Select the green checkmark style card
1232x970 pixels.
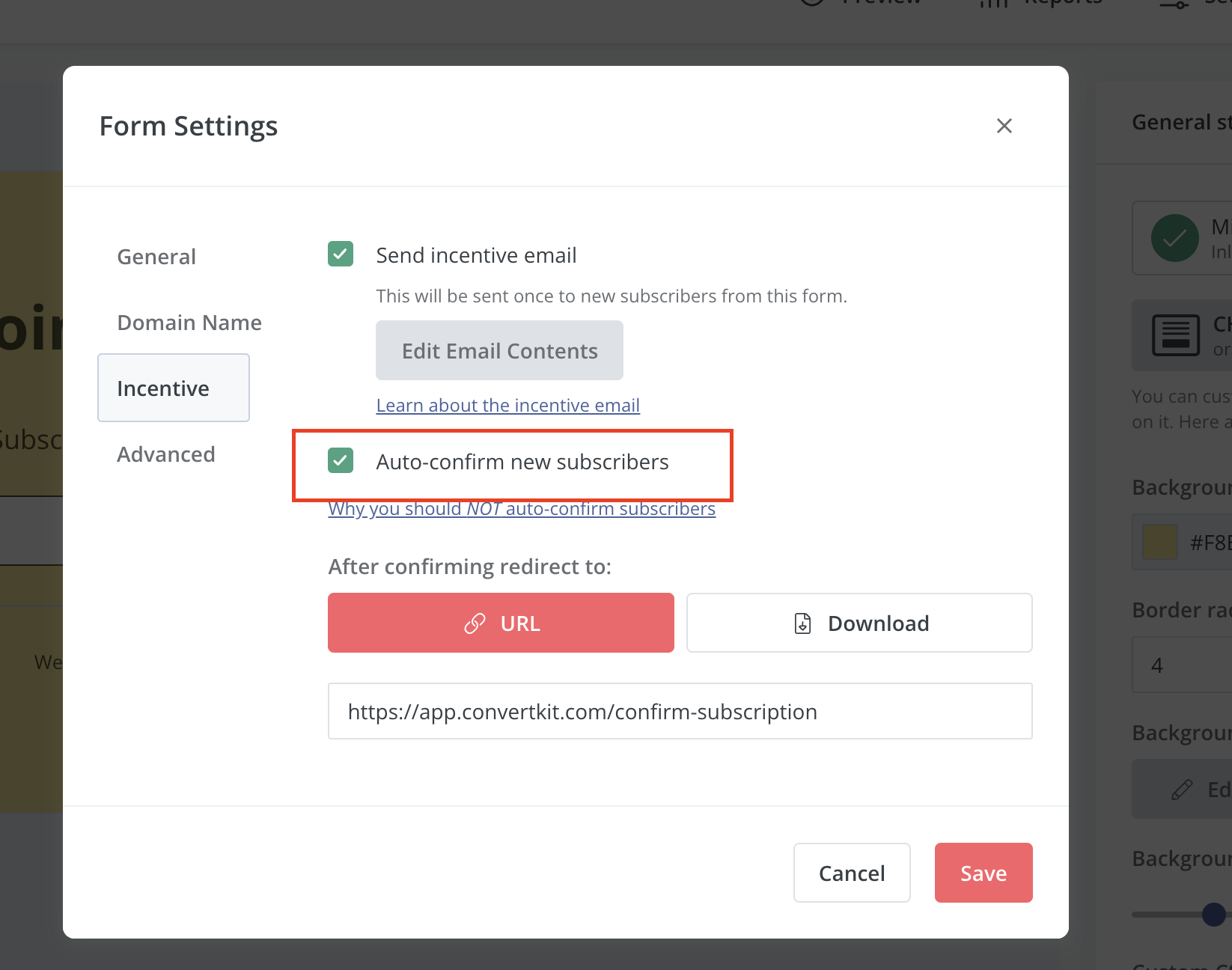click(x=1175, y=238)
